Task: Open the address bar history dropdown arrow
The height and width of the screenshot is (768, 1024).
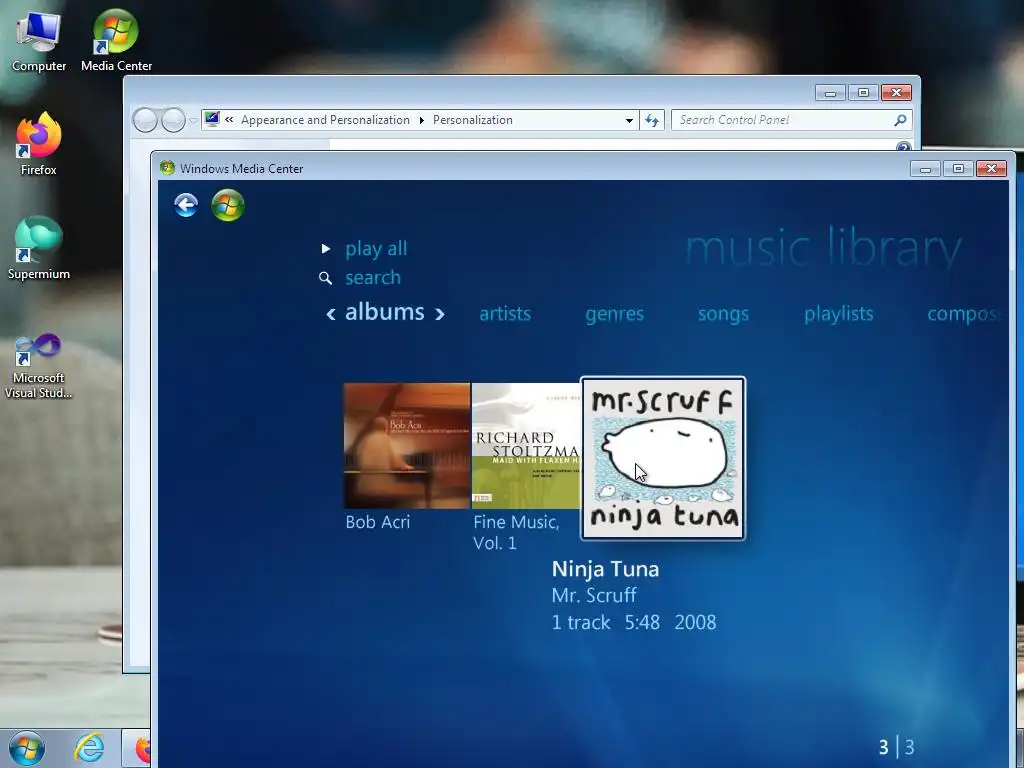Action: pos(629,120)
